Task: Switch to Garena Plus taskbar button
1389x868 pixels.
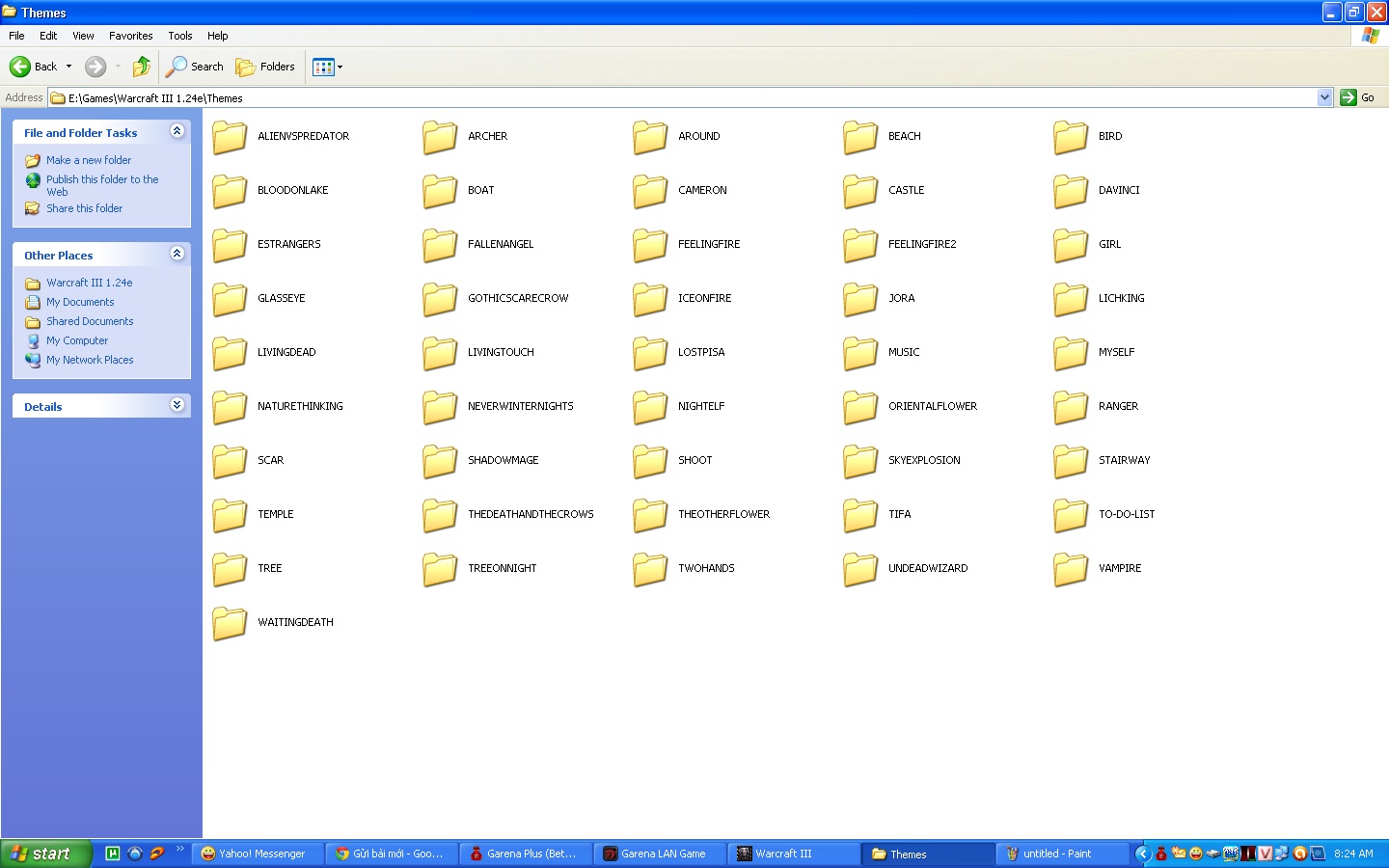Action: pyautogui.click(x=526, y=854)
